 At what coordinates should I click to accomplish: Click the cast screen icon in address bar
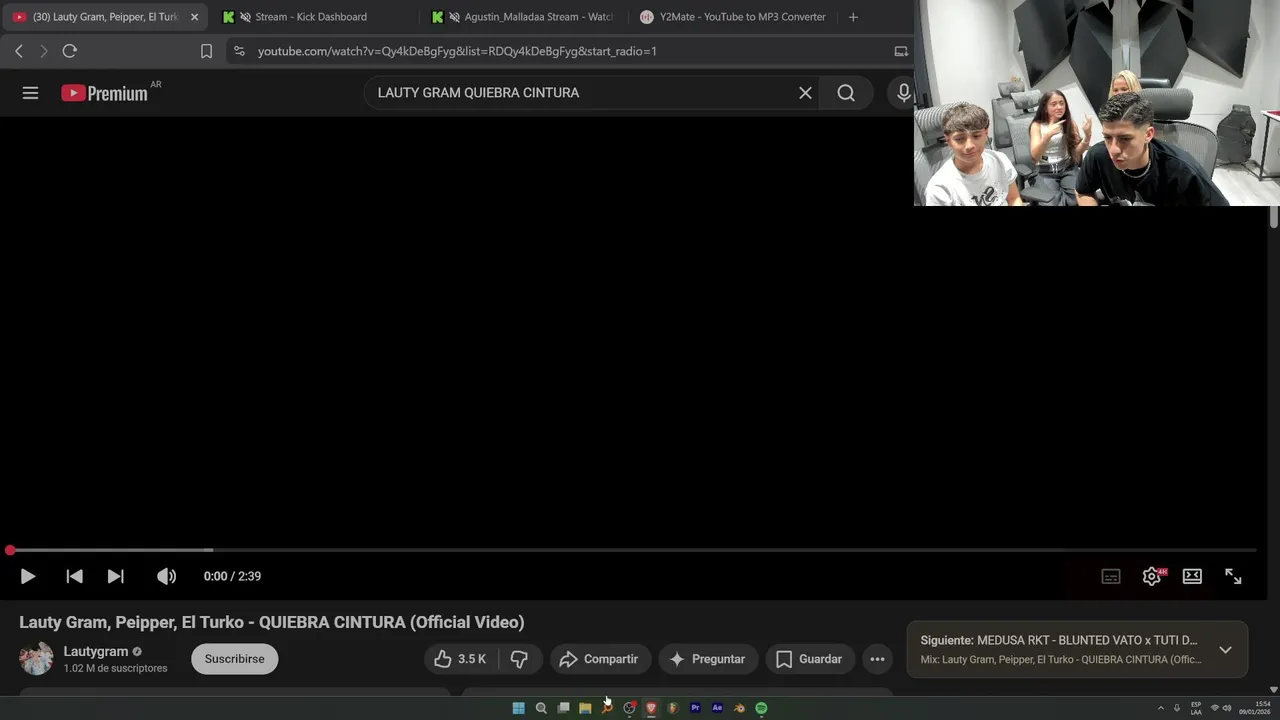901,51
